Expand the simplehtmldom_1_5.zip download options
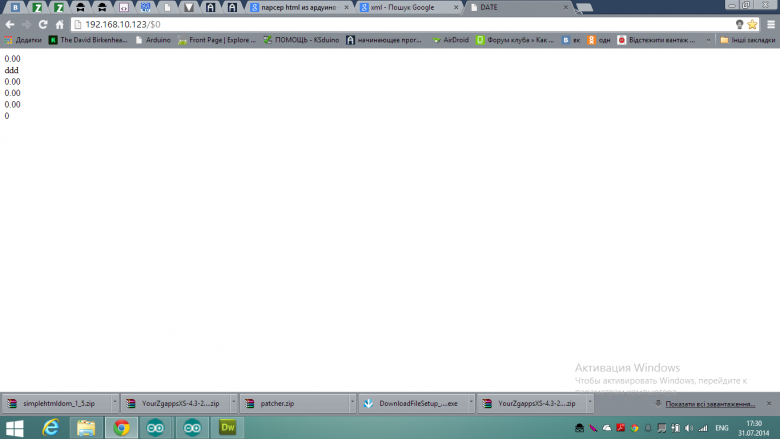 coord(114,404)
